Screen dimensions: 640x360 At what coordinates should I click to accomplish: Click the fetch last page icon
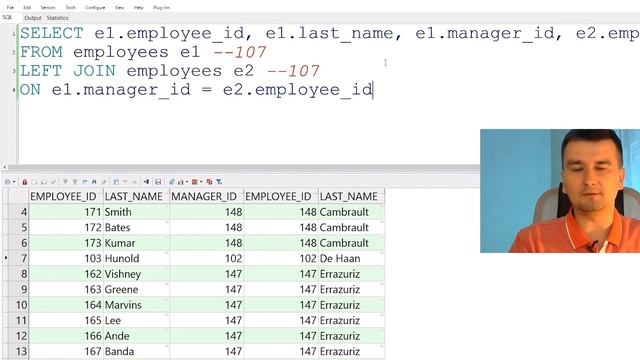(x=75, y=182)
